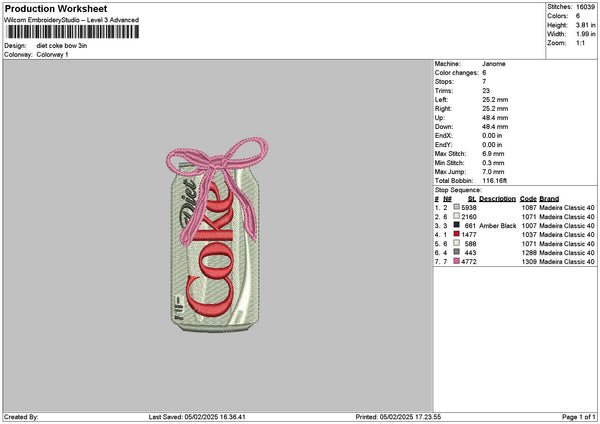Click the colorway value 'Colorway 1'
The image size is (600, 424).
[52, 55]
